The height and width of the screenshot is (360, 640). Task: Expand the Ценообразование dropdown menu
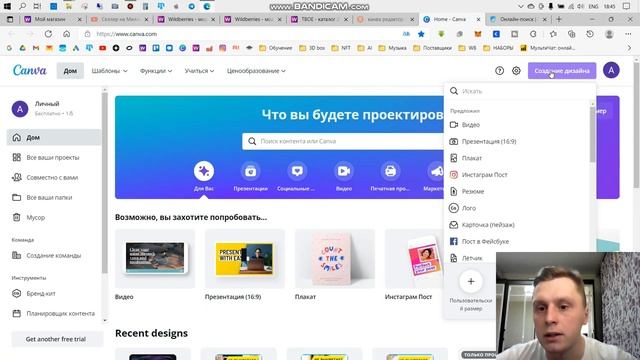point(256,71)
